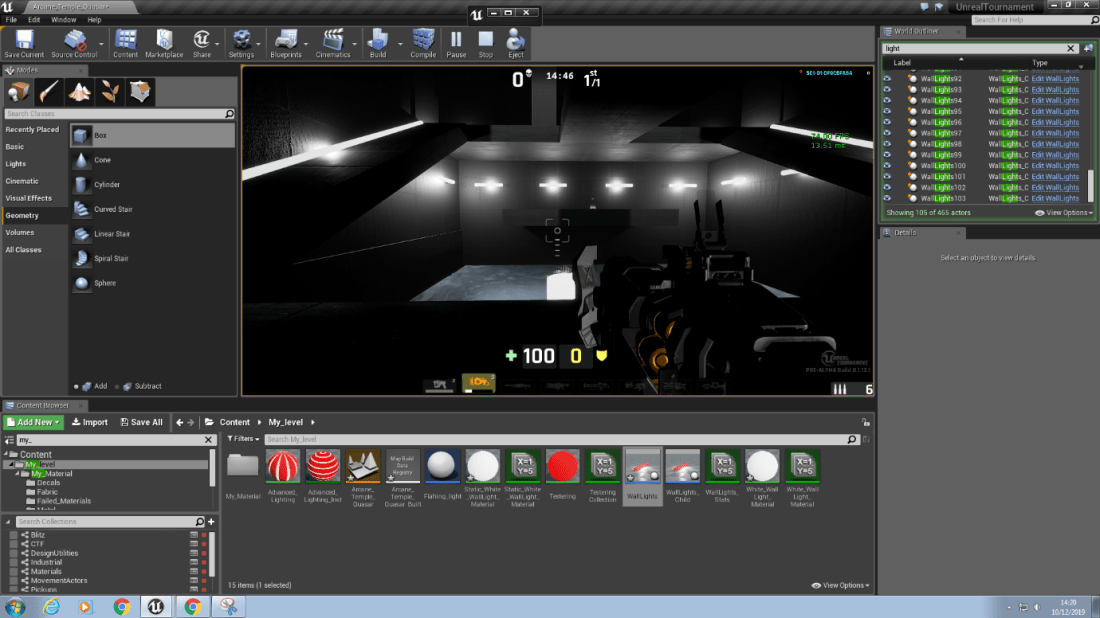Pause the running game simulation

click(456, 42)
